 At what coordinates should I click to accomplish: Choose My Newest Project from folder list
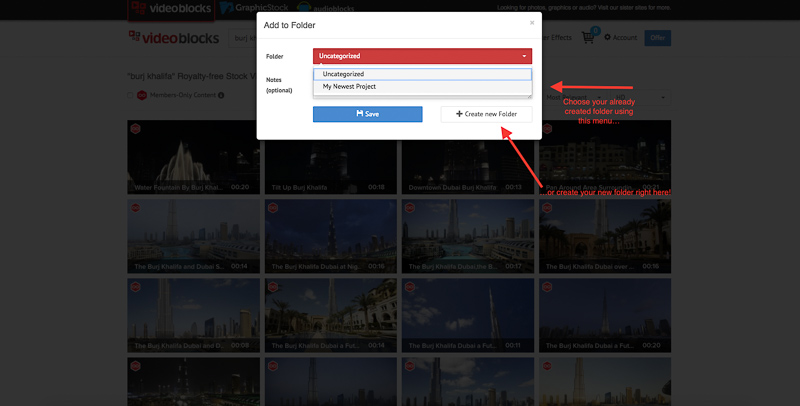tap(422, 87)
